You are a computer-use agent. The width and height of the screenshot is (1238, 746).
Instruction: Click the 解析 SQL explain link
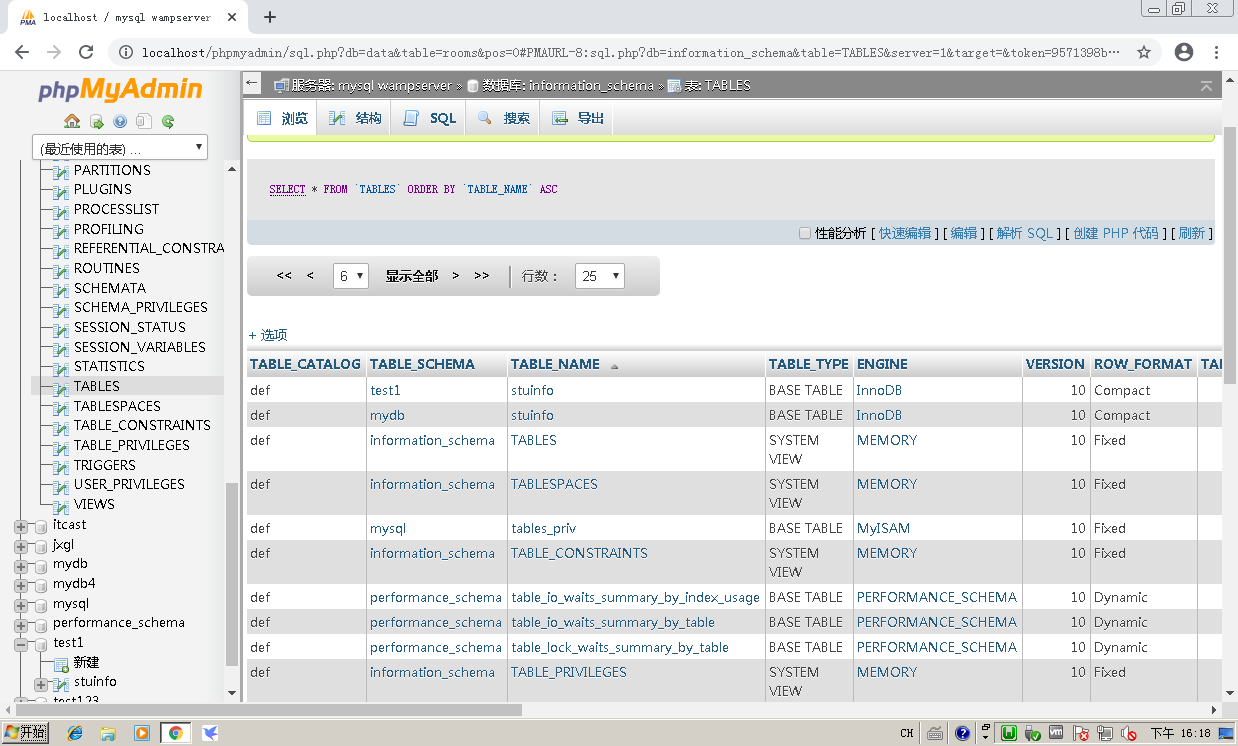(1025, 233)
